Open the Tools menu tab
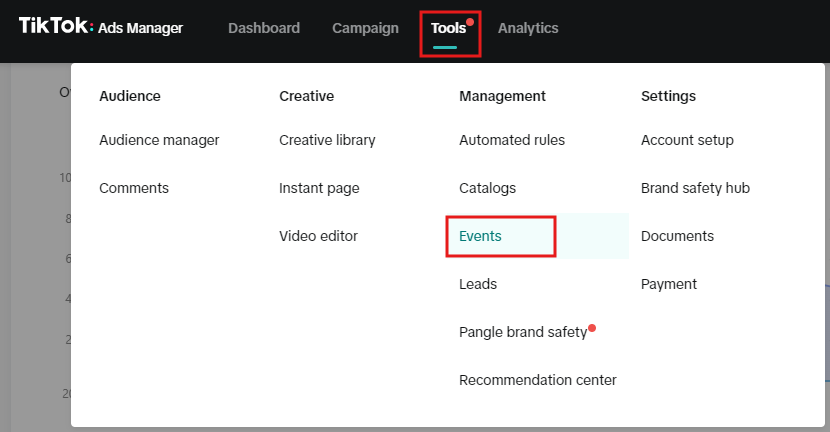This screenshot has height=432, width=830. coord(448,28)
